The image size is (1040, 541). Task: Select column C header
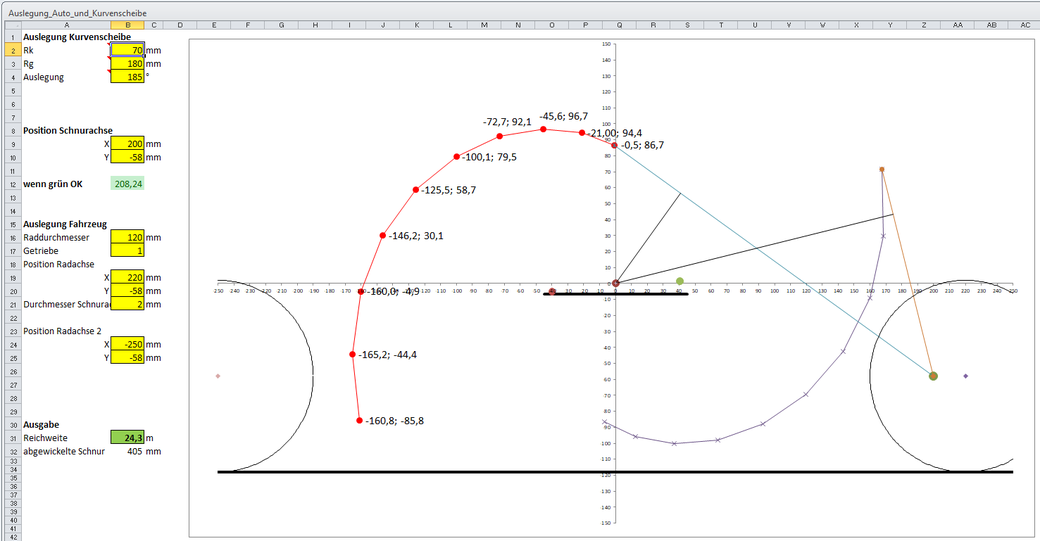(x=154, y=25)
